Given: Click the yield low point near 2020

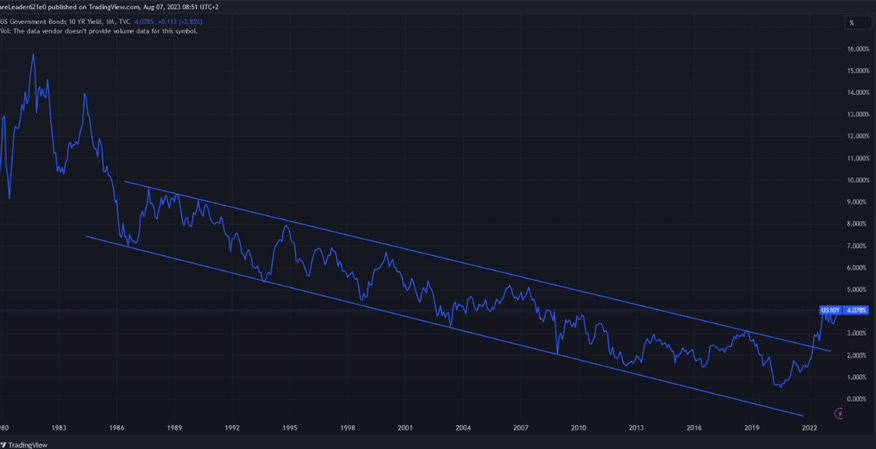Looking at the screenshot, I should point(777,385).
